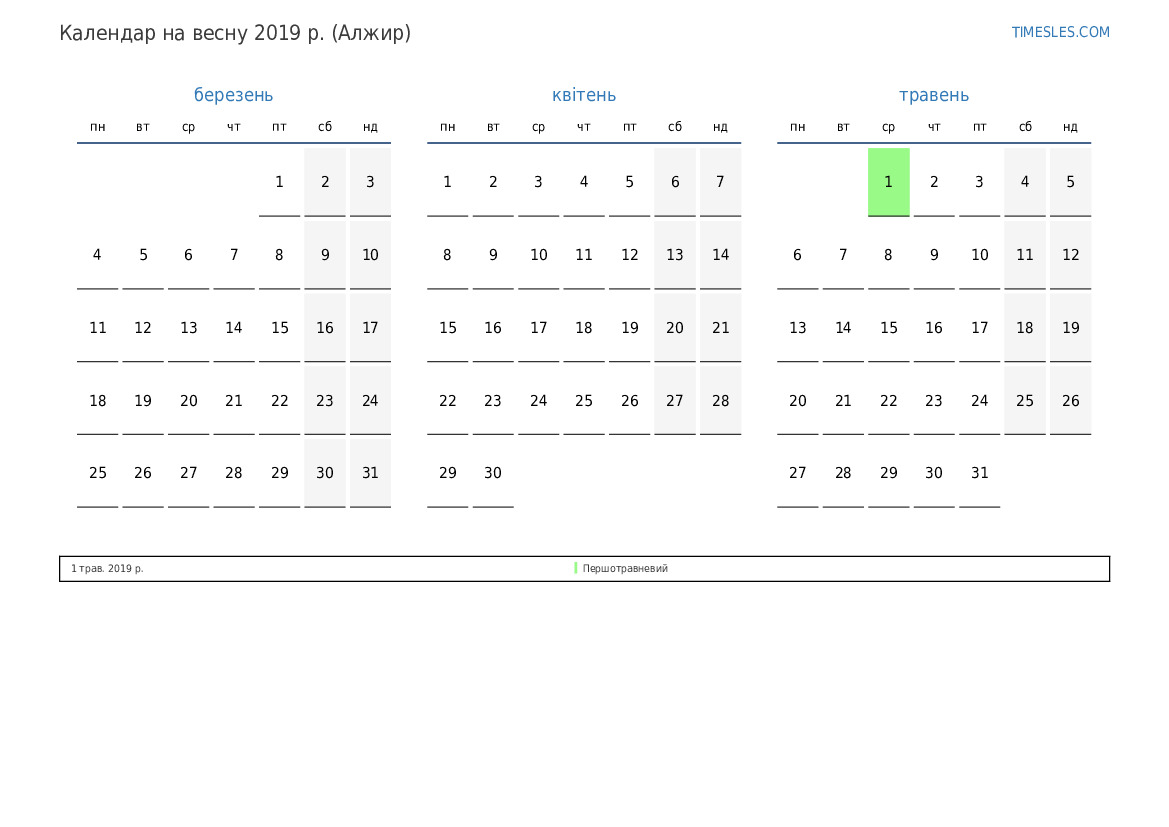This screenshot has height=827, width=1169.
Task: Select May 31 in травень
Action: point(979,473)
